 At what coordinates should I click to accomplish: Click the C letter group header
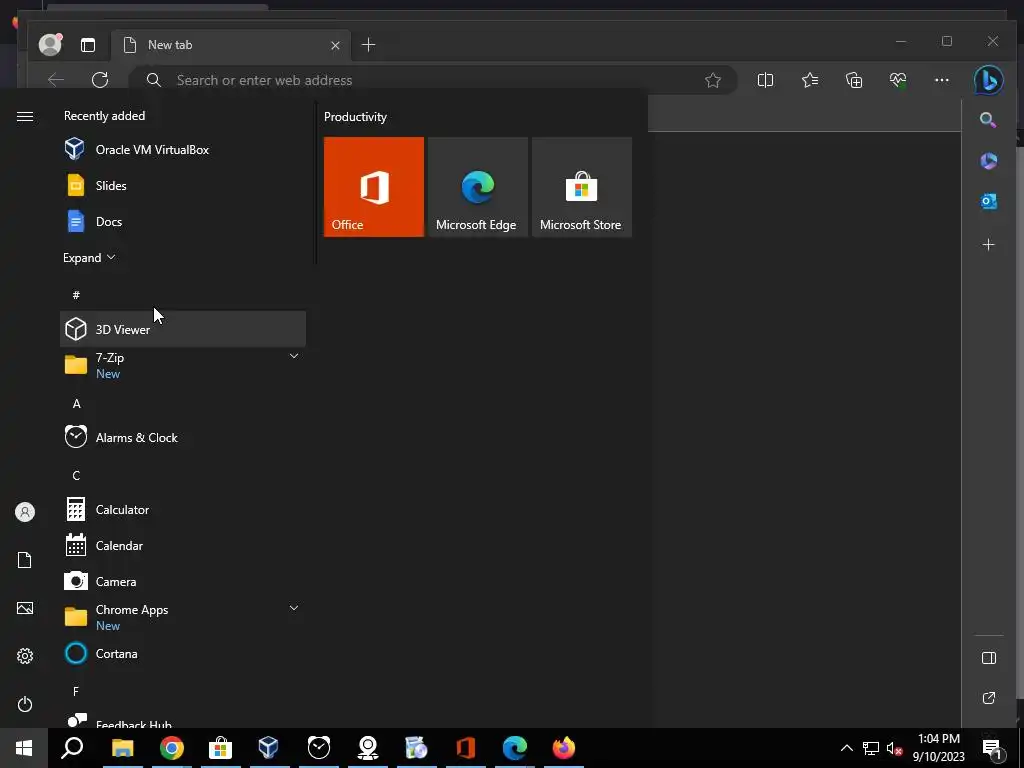pyautogui.click(x=76, y=475)
